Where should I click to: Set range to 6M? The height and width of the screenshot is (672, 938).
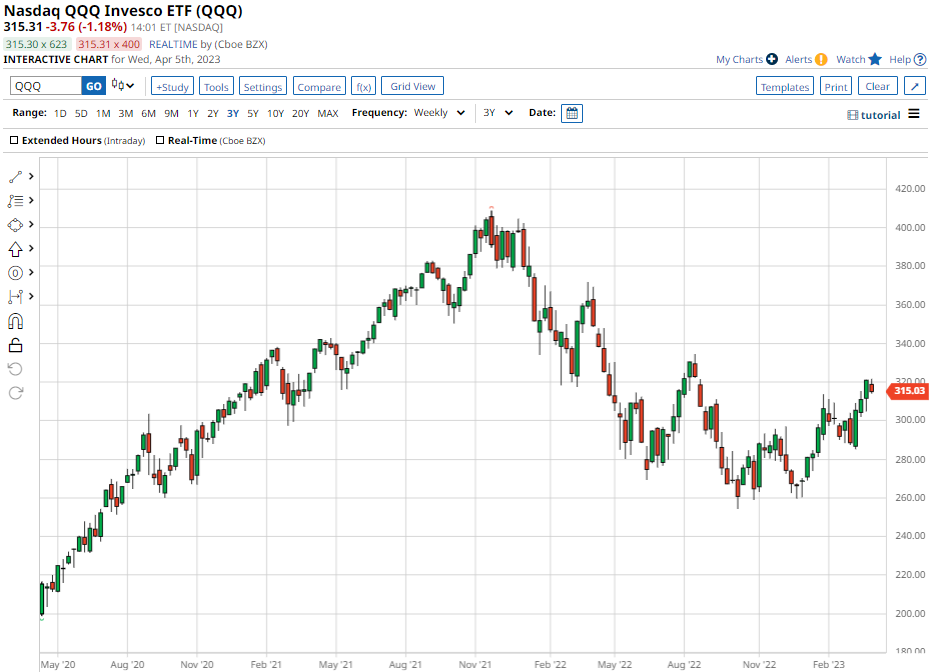(148, 113)
